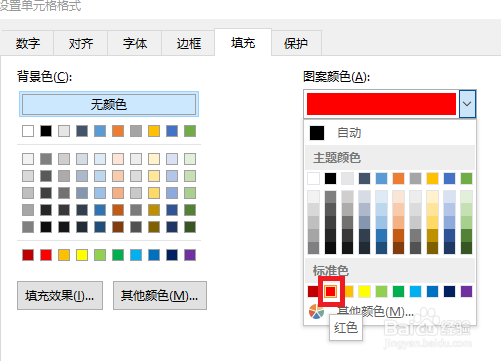Pick dark blue-gray in background palette top row

tap(82, 131)
